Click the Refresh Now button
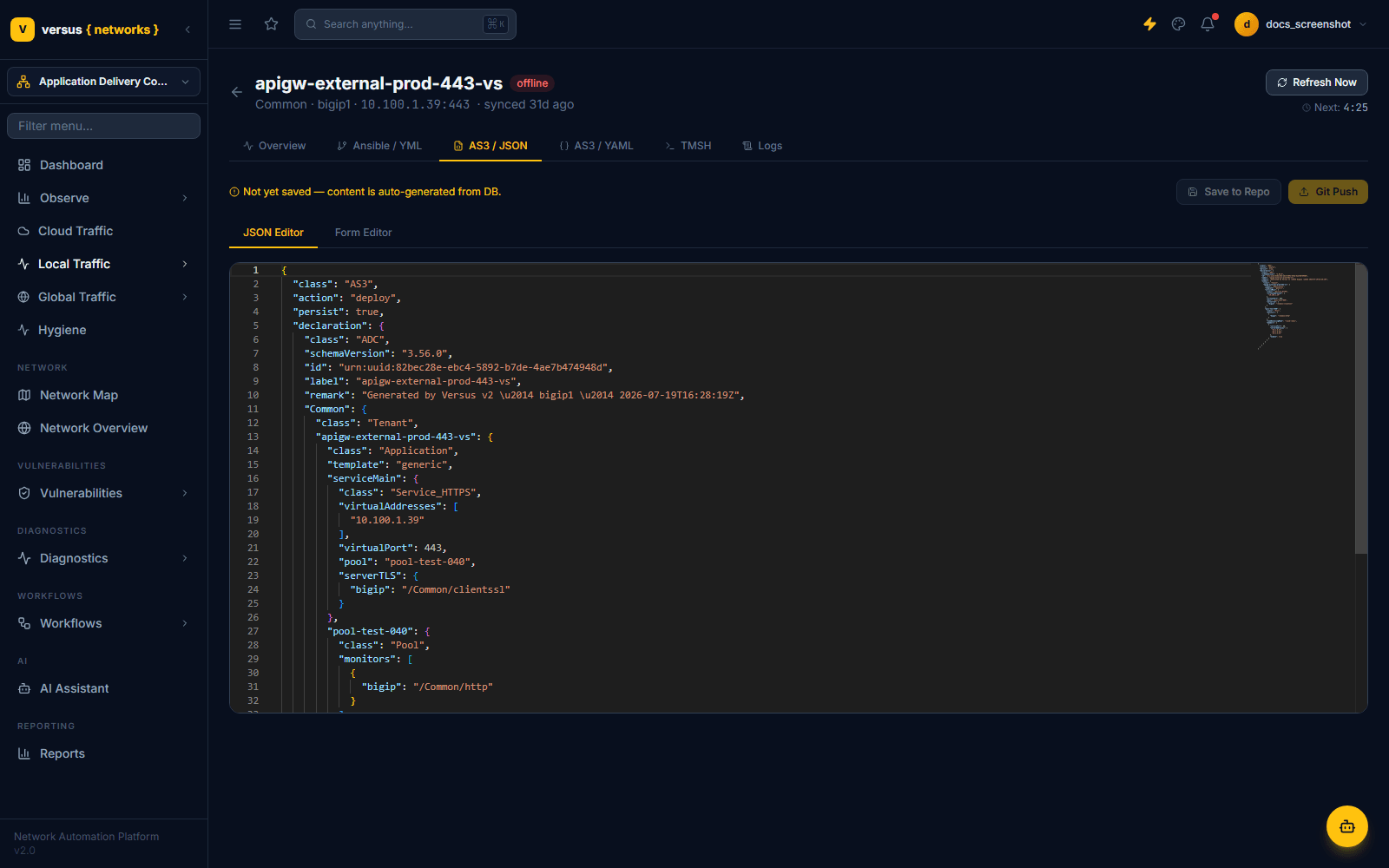1389x868 pixels. [1317, 82]
